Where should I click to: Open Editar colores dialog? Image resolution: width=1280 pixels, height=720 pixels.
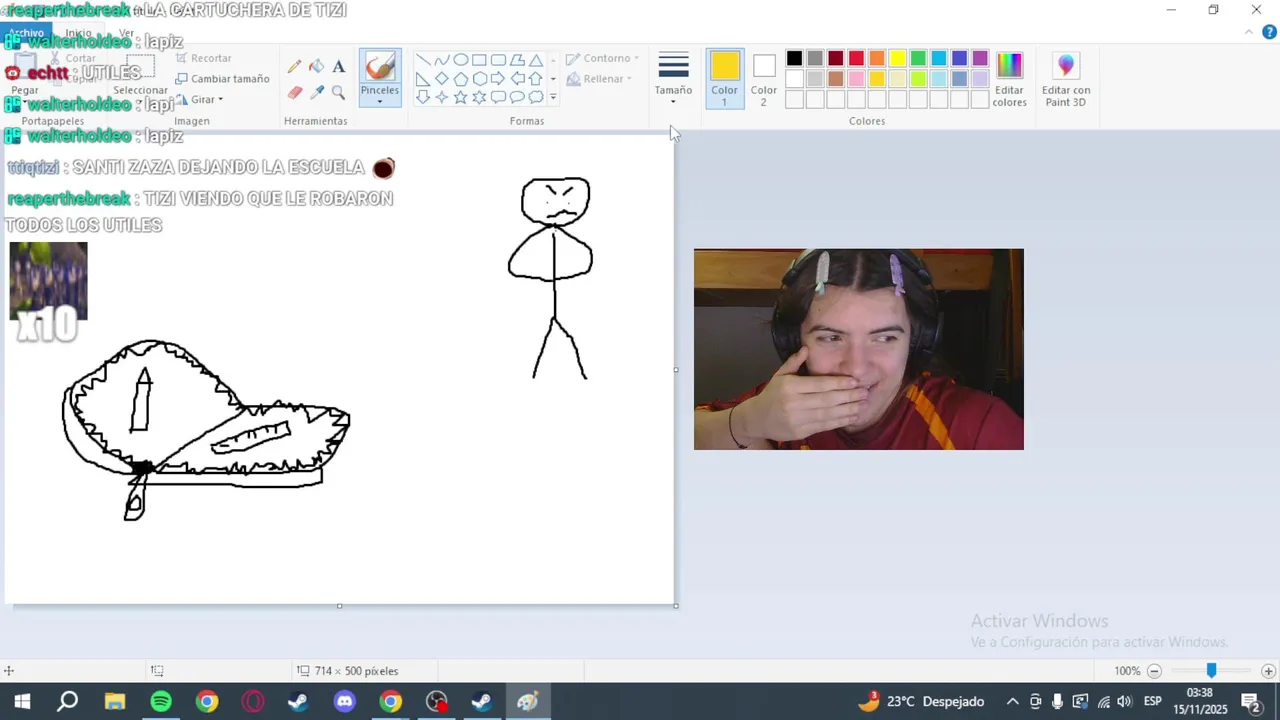(x=1009, y=79)
